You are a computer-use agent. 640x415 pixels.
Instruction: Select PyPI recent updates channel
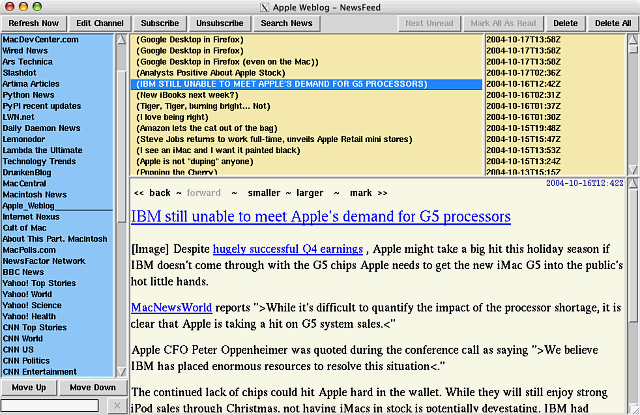coord(57,106)
